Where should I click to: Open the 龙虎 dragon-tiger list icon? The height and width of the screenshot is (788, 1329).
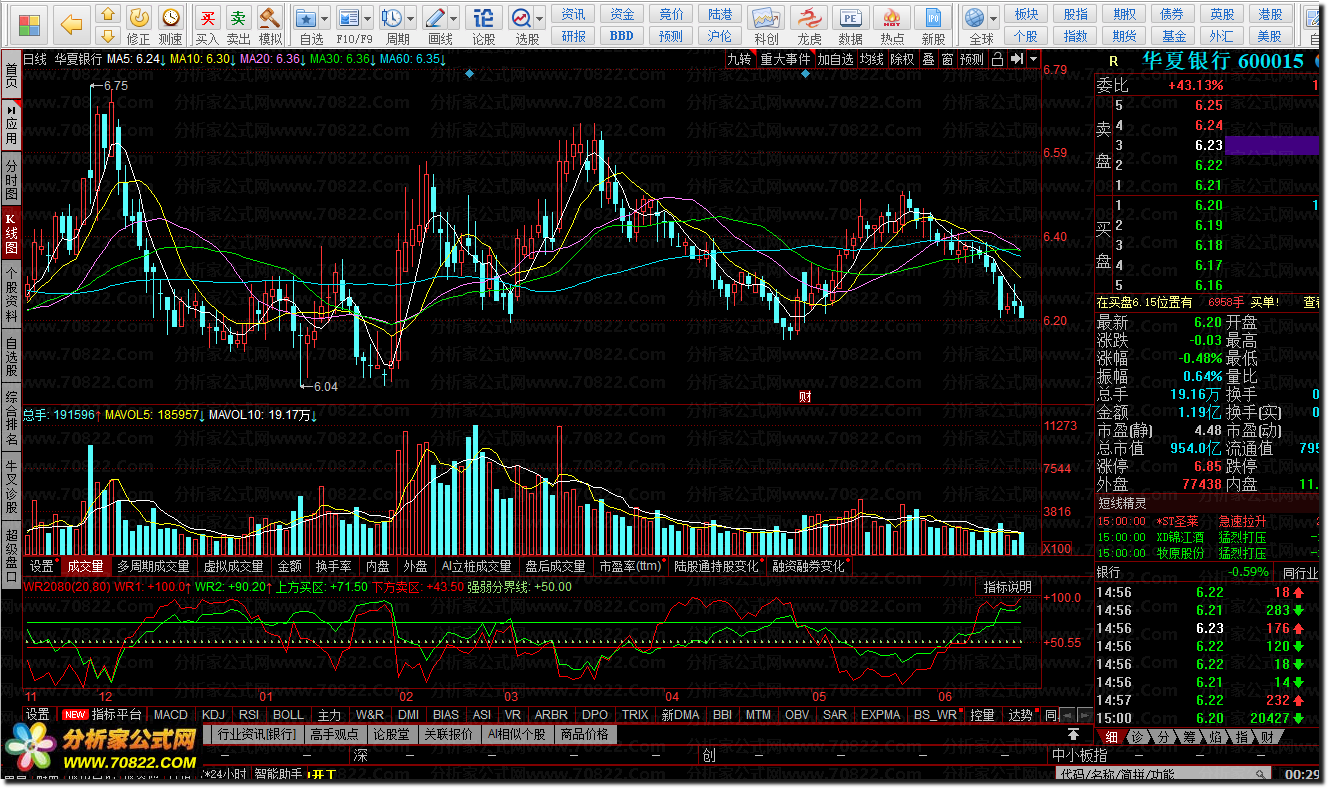coord(809,24)
